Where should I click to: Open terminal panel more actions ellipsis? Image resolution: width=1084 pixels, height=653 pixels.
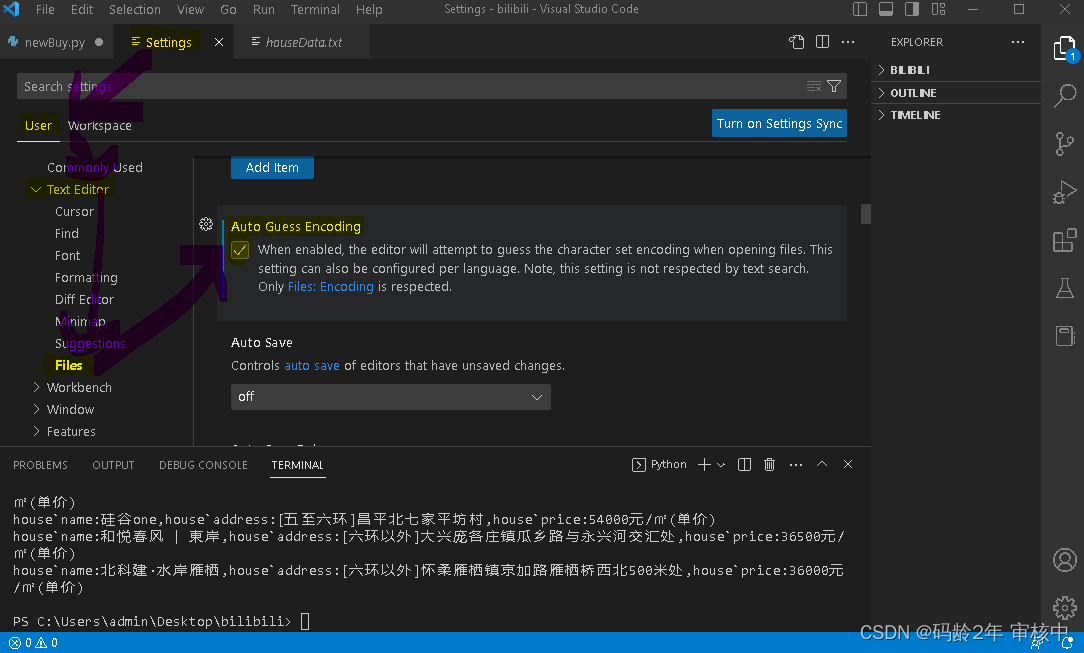click(x=796, y=465)
